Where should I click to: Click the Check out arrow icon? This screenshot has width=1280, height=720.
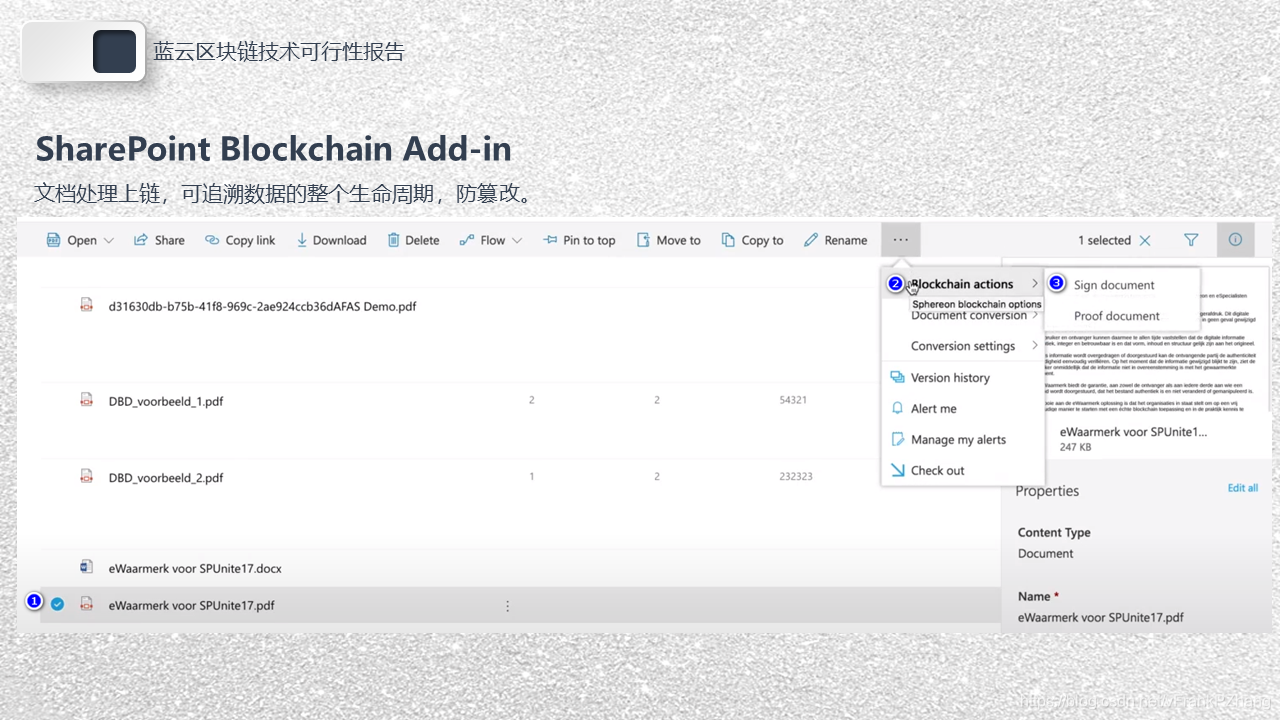[897, 471]
